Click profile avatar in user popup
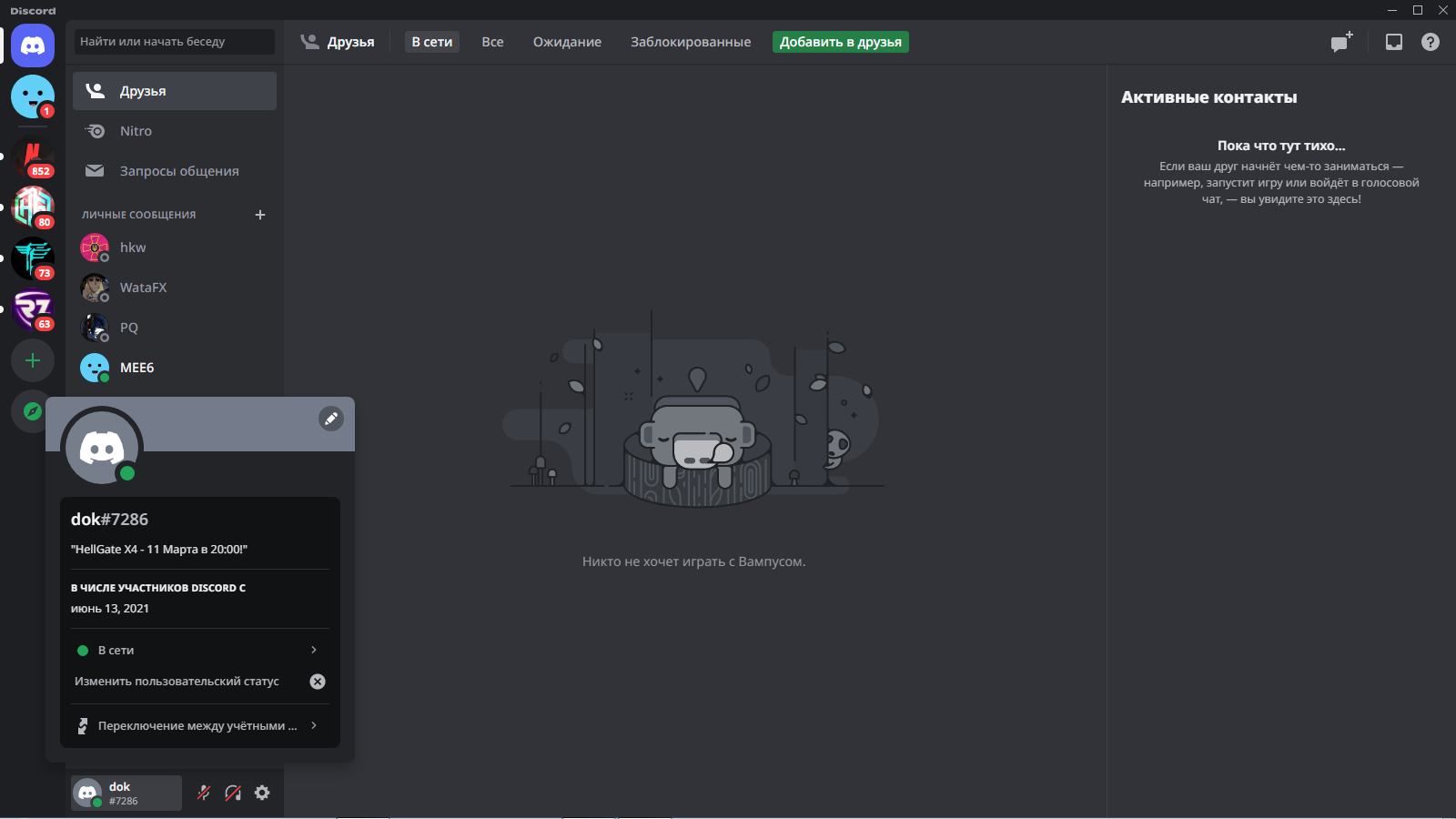 (102, 448)
